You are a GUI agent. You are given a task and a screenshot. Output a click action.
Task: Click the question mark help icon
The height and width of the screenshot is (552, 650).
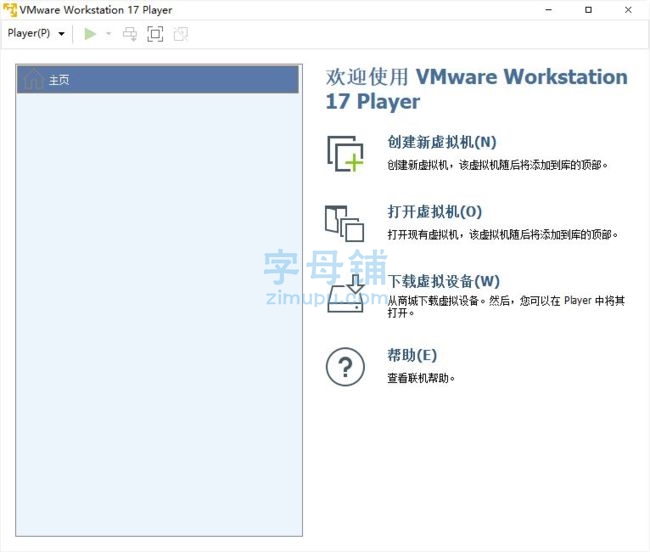tap(345, 367)
